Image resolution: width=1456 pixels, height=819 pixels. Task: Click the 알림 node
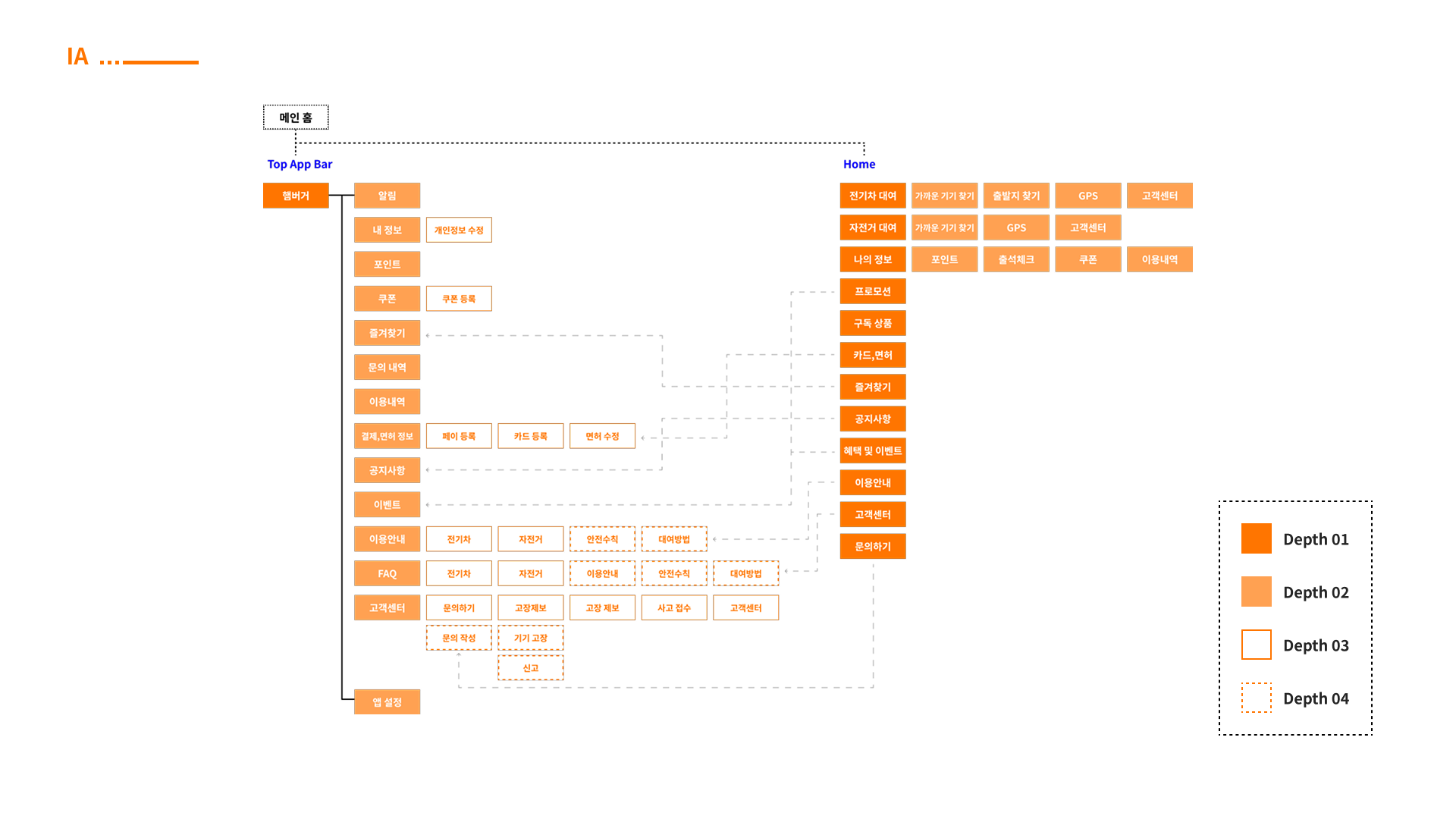(x=387, y=196)
